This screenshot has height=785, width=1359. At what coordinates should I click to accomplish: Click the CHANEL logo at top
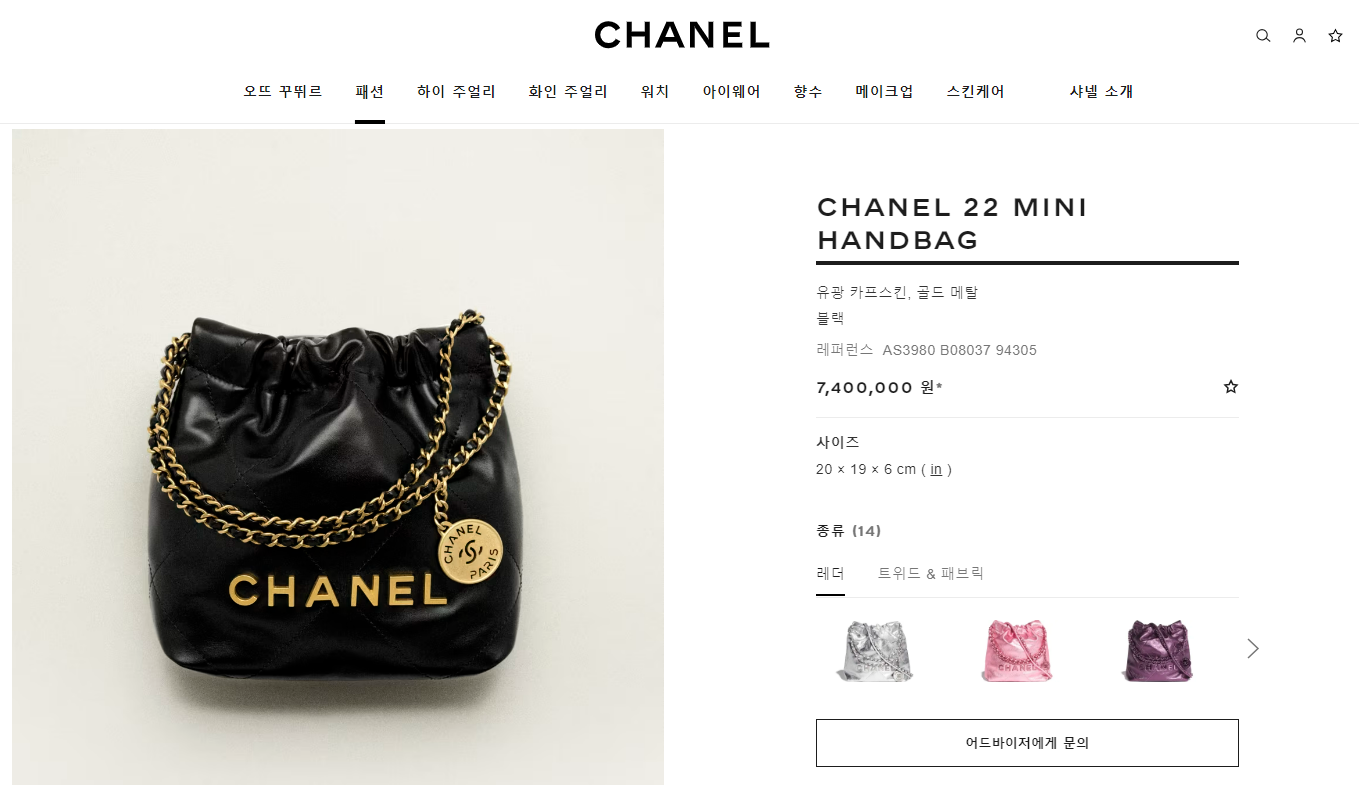click(681, 35)
